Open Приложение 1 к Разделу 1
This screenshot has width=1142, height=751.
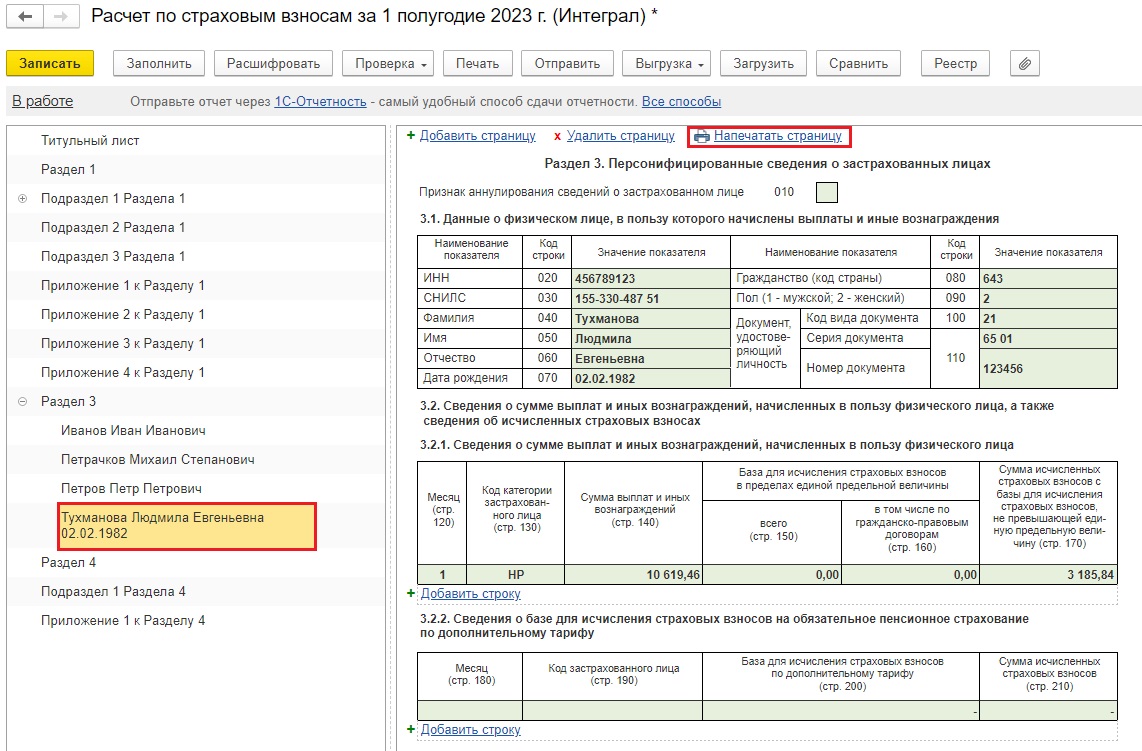[x=122, y=286]
